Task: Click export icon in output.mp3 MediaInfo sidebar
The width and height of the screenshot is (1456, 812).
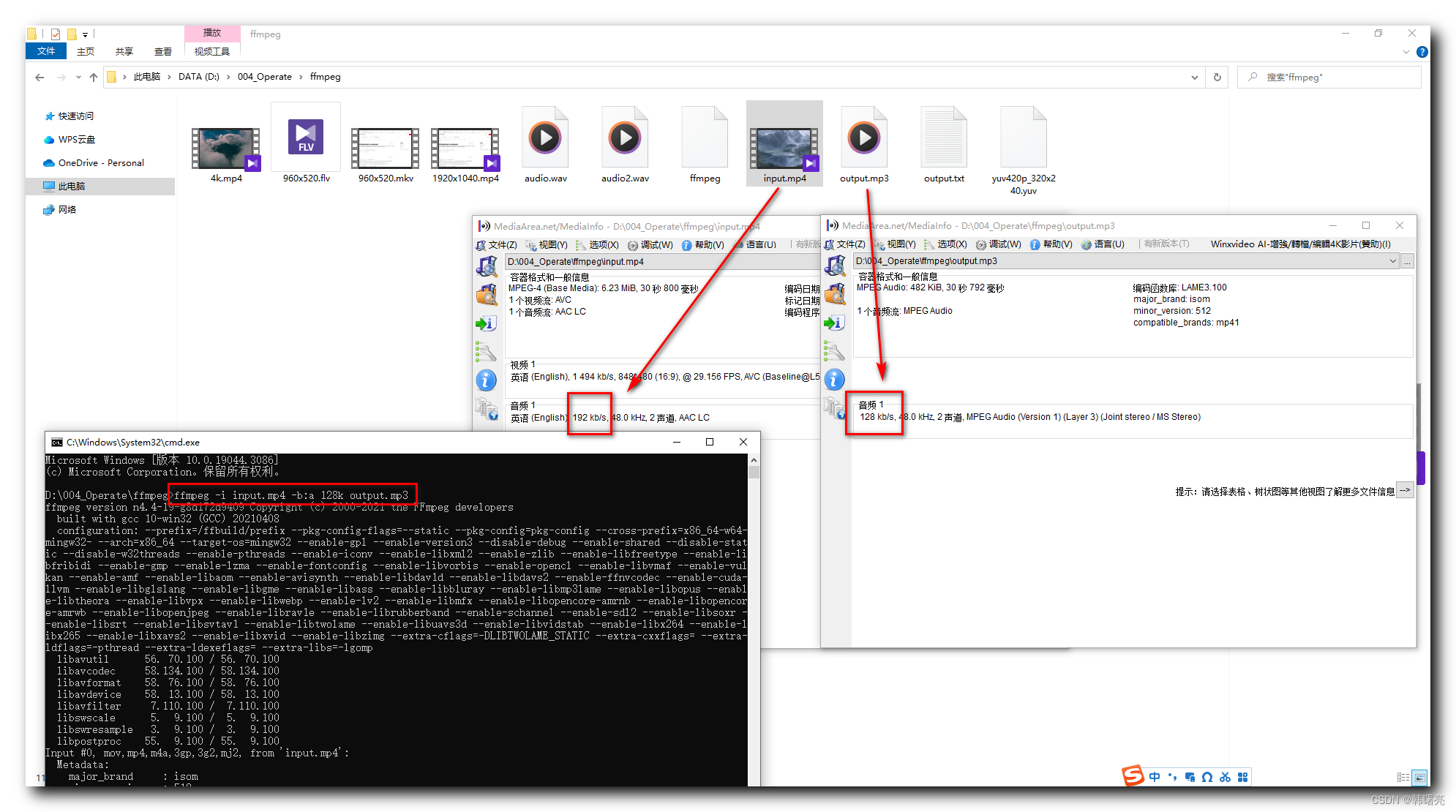Action: click(835, 323)
